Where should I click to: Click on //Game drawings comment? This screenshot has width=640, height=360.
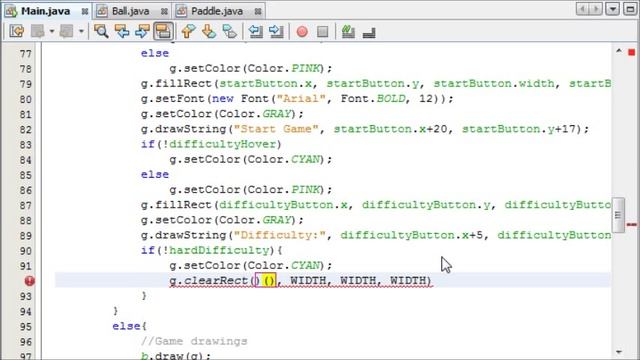click(x=194, y=341)
